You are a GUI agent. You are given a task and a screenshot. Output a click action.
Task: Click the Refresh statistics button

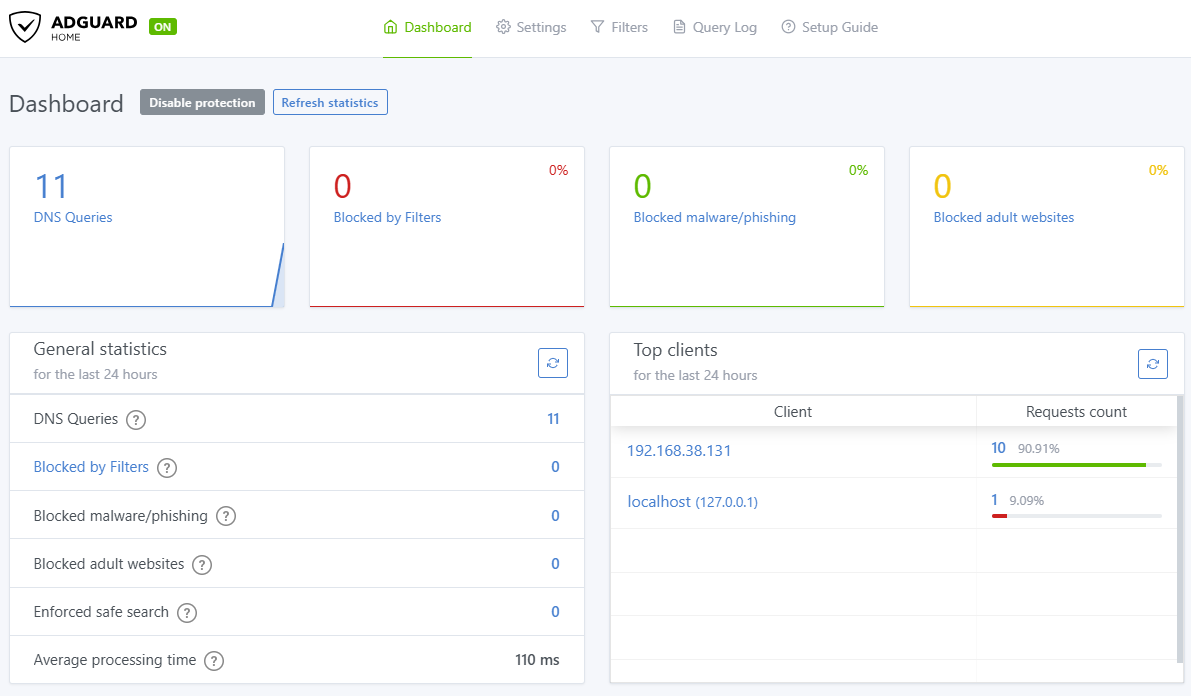tap(330, 103)
